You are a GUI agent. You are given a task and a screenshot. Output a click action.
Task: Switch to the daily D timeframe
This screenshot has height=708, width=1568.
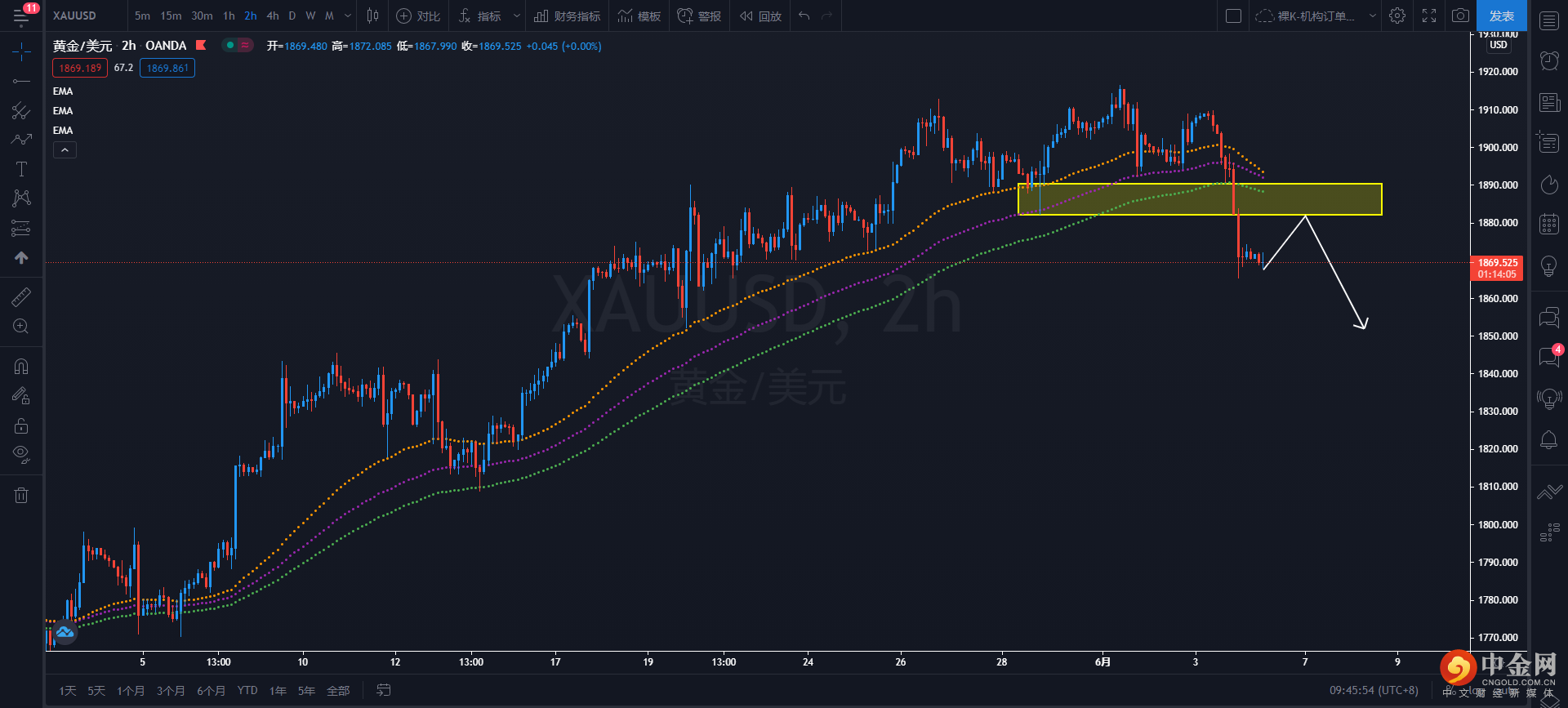coord(292,16)
